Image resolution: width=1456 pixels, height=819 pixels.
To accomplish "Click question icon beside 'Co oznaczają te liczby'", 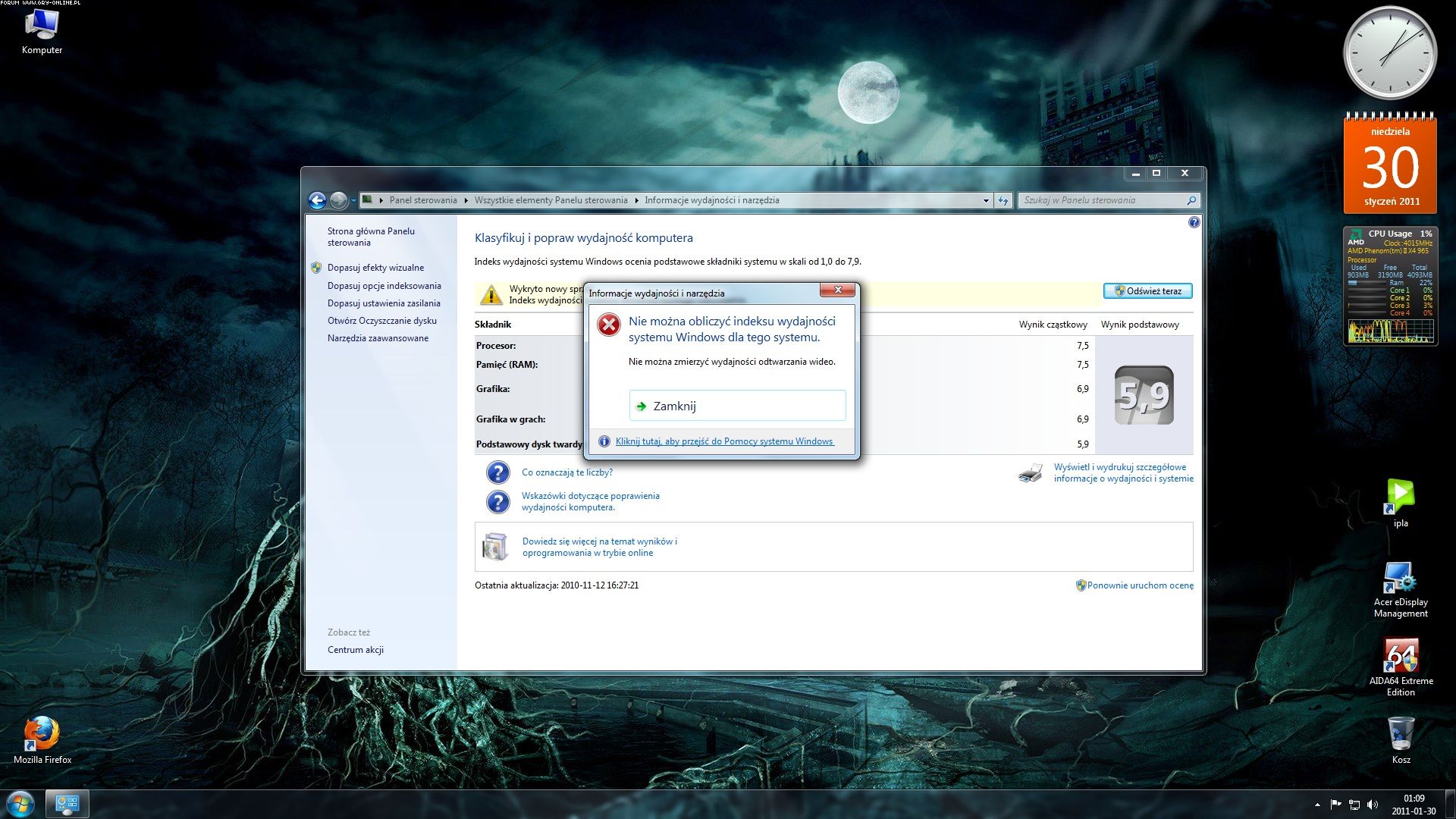I will tap(498, 472).
